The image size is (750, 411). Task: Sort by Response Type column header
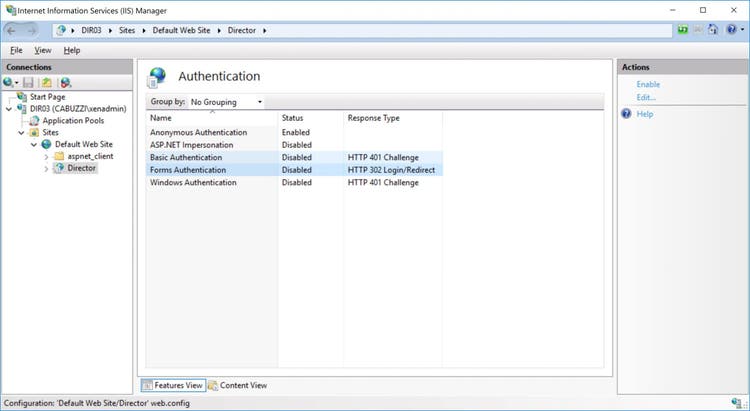click(x=392, y=118)
